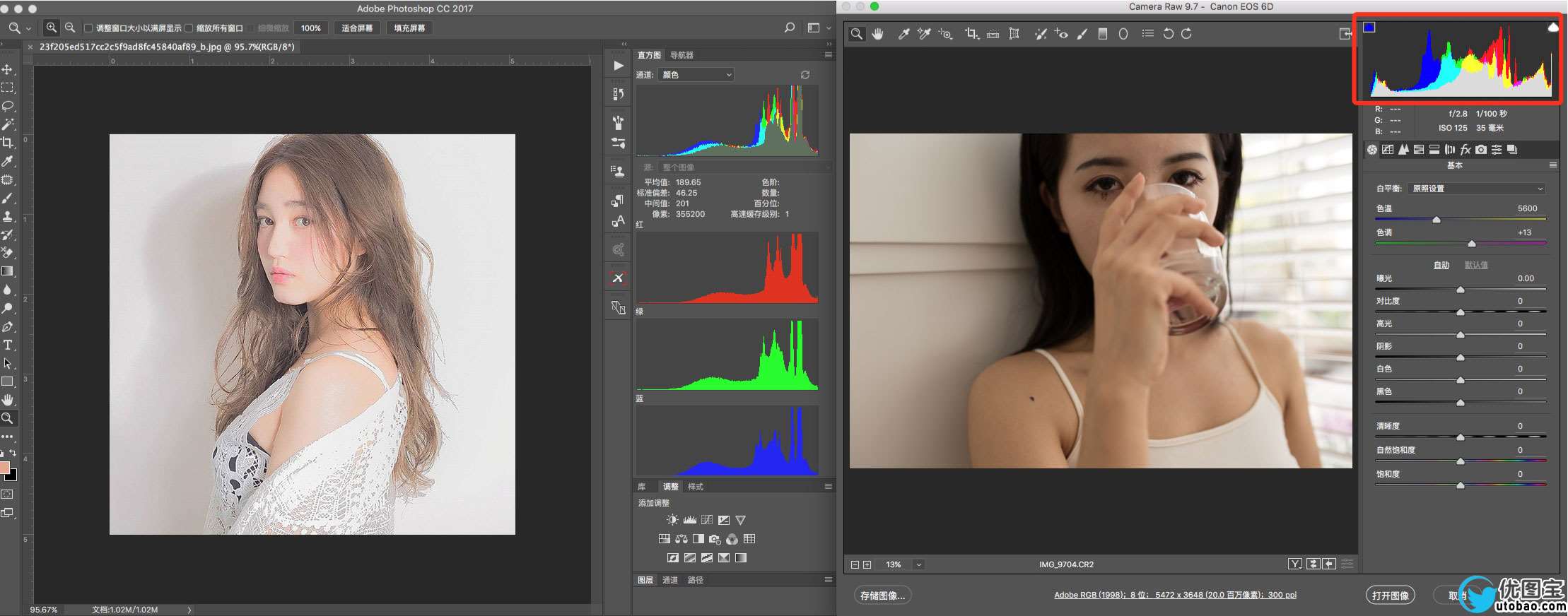1568x616 pixels.
Task: Open the Adobe RGB workflow options link
Action: point(1175,595)
